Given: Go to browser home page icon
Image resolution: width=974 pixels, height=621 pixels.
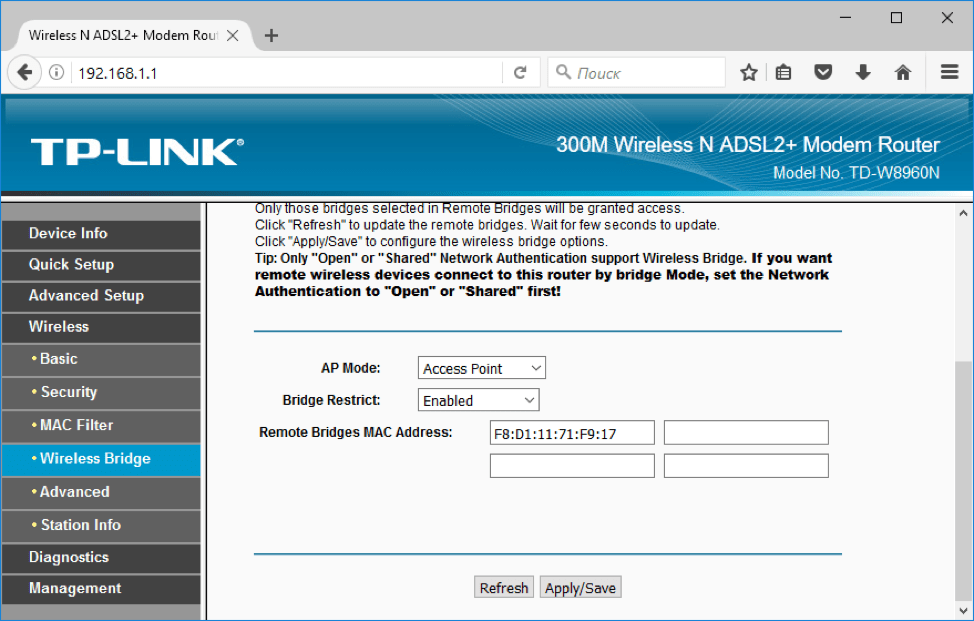Looking at the screenshot, I should [903, 72].
